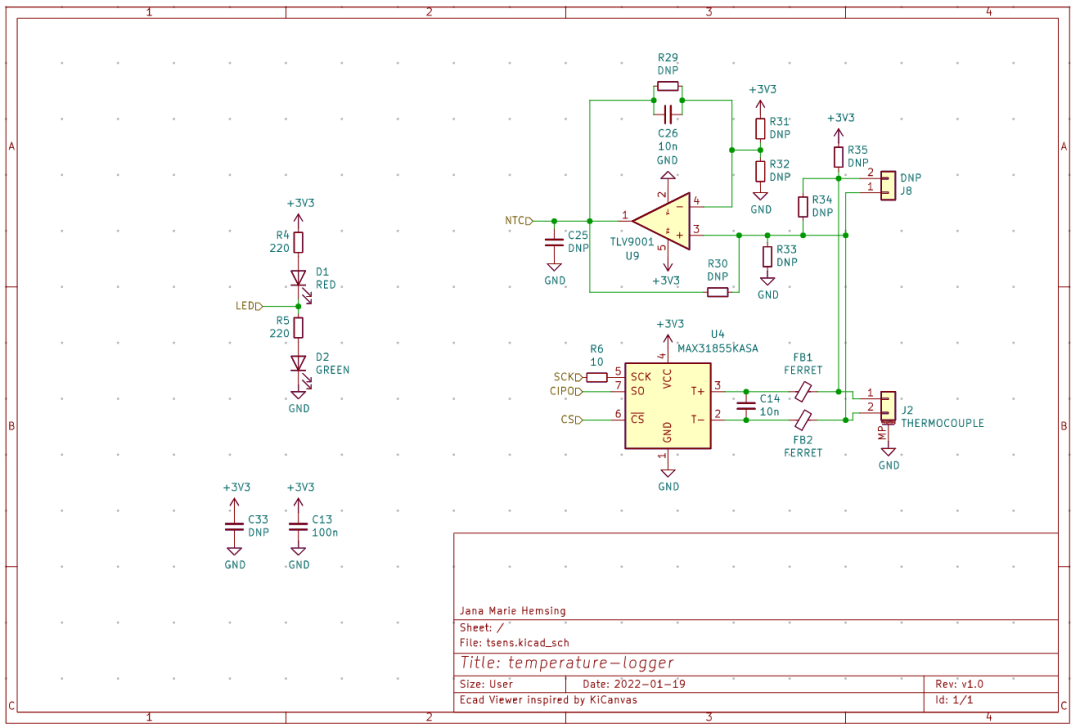Click resistor symbol R32
This screenshot has height=728, width=1080.
760,171
